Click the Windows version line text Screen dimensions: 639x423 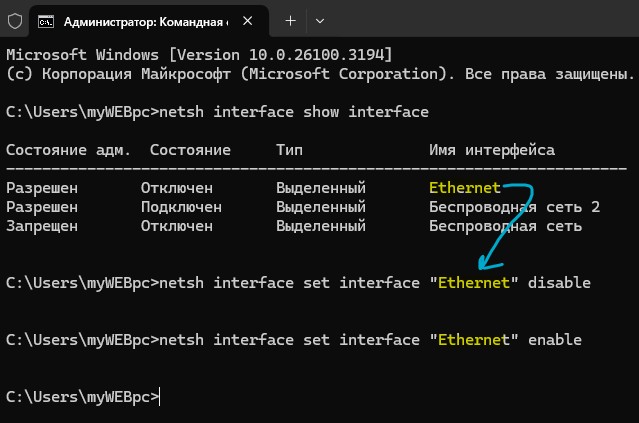[x=199, y=55]
